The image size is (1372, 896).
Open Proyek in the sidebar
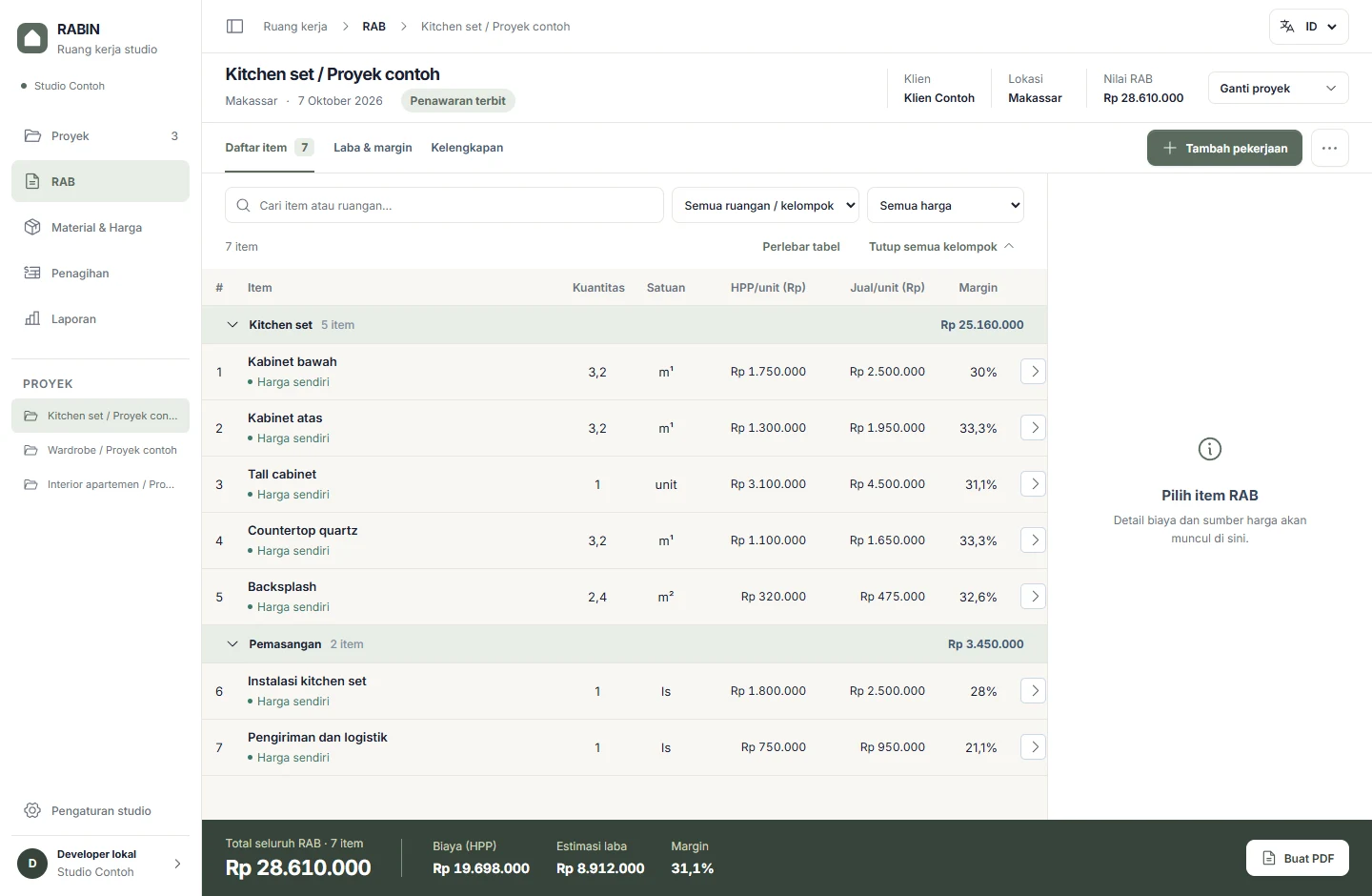coord(100,136)
